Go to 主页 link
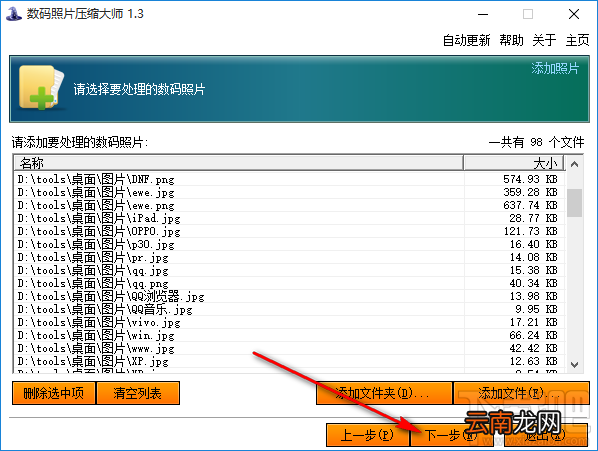 click(x=577, y=40)
